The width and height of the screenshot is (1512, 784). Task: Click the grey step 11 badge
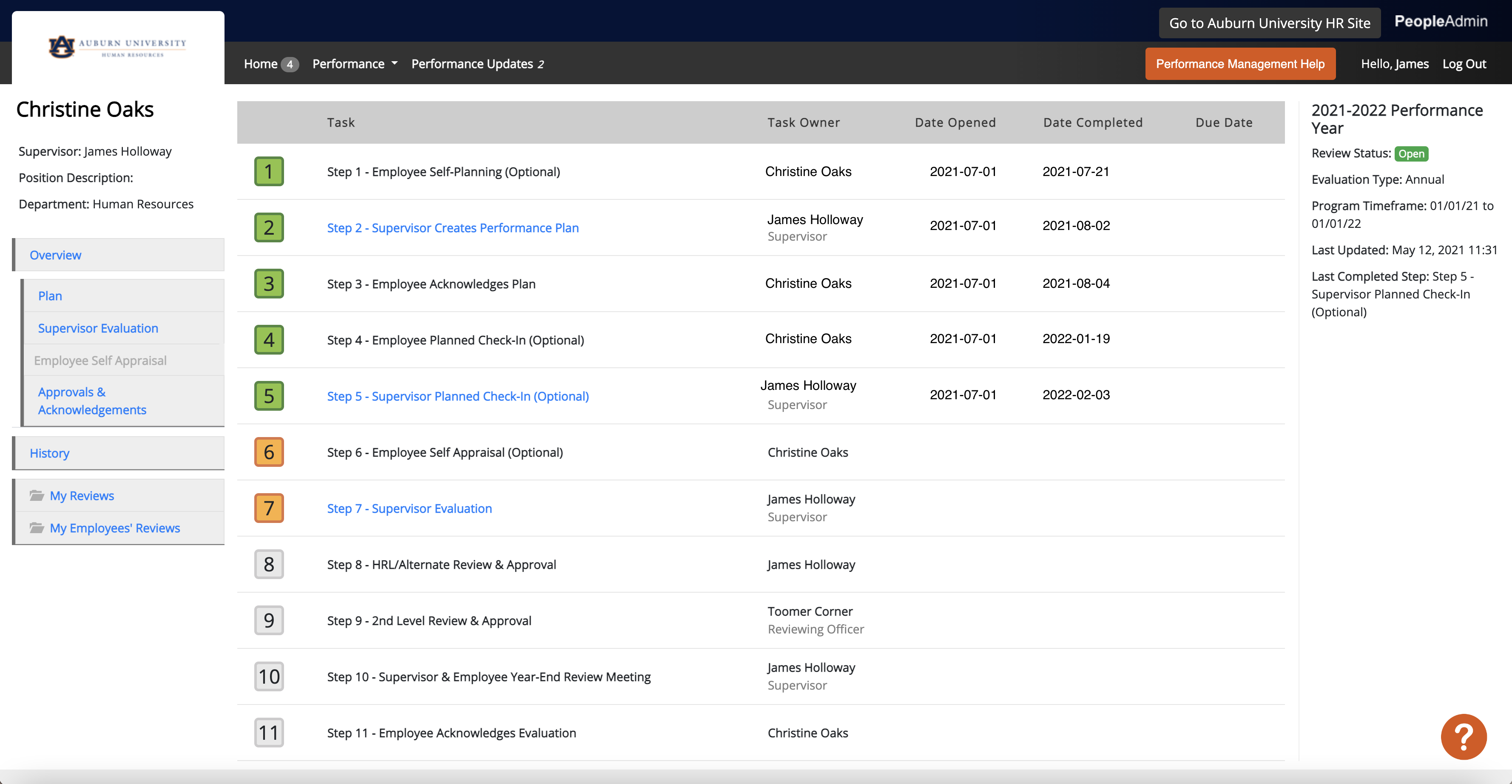269,733
